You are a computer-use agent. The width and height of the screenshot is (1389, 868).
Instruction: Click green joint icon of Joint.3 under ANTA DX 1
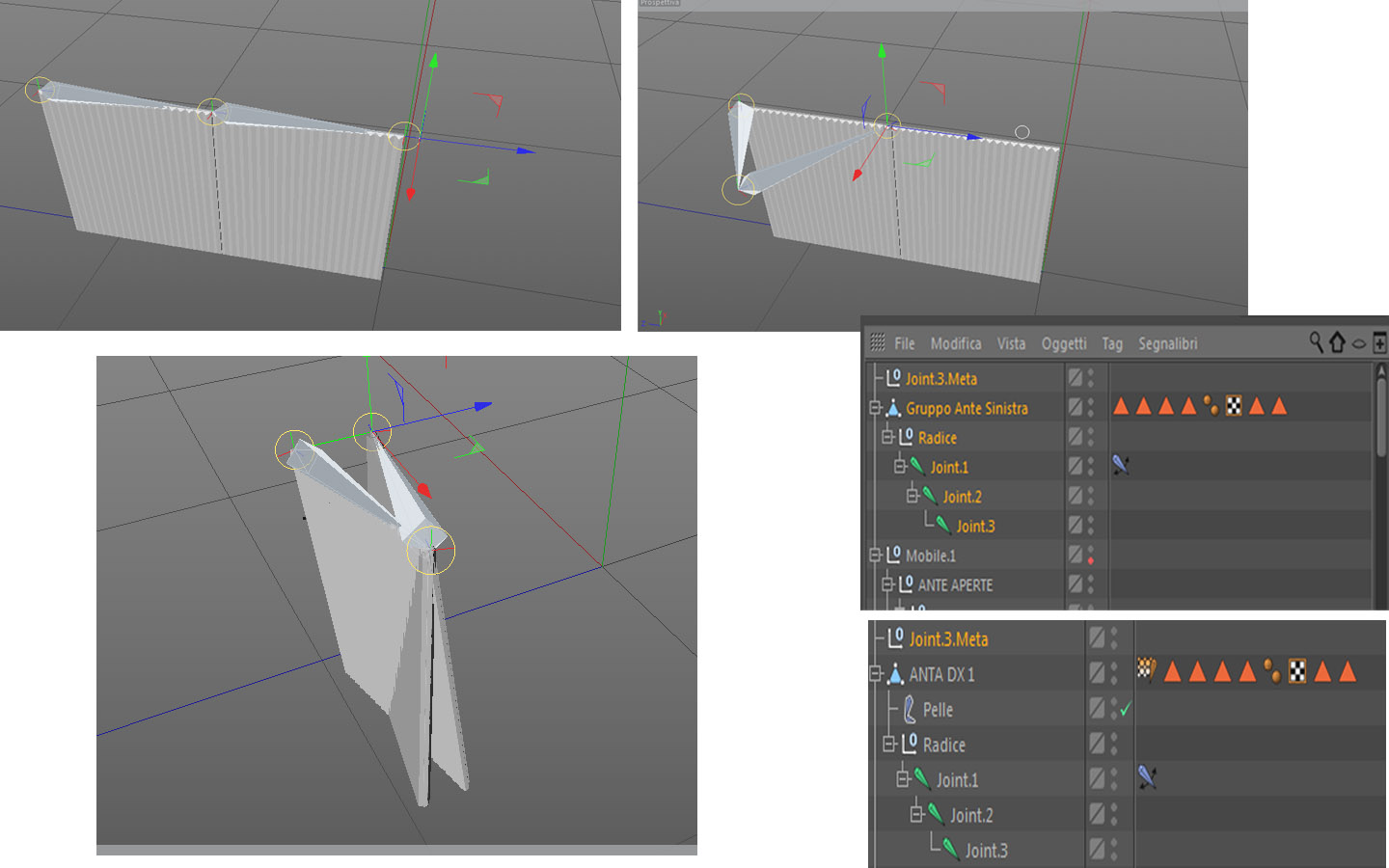(x=950, y=849)
